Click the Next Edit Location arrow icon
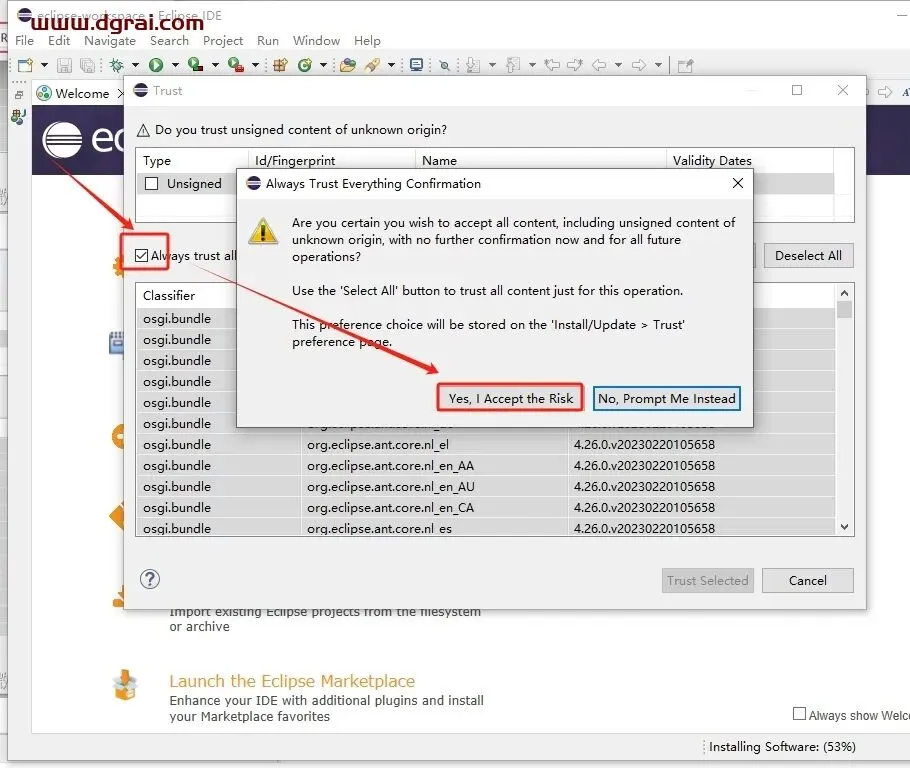 tap(575, 65)
